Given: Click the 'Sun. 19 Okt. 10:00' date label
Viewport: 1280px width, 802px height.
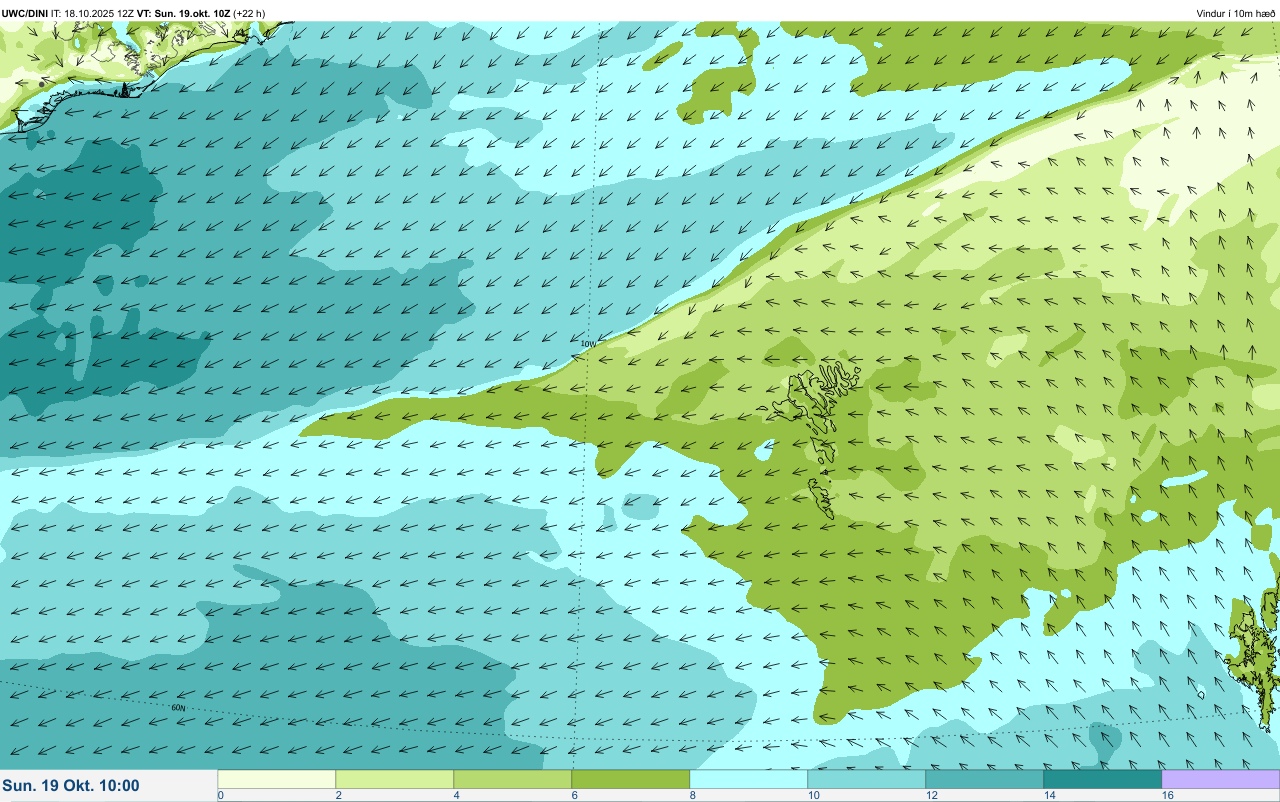Looking at the screenshot, I should (71, 786).
